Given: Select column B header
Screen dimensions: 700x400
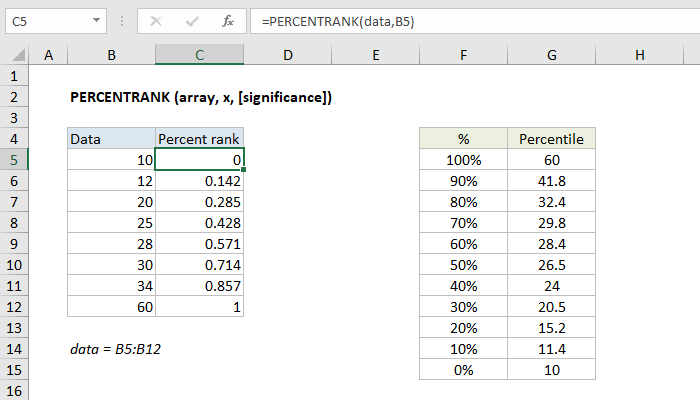Looking at the screenshot, I should click(112, 55).
